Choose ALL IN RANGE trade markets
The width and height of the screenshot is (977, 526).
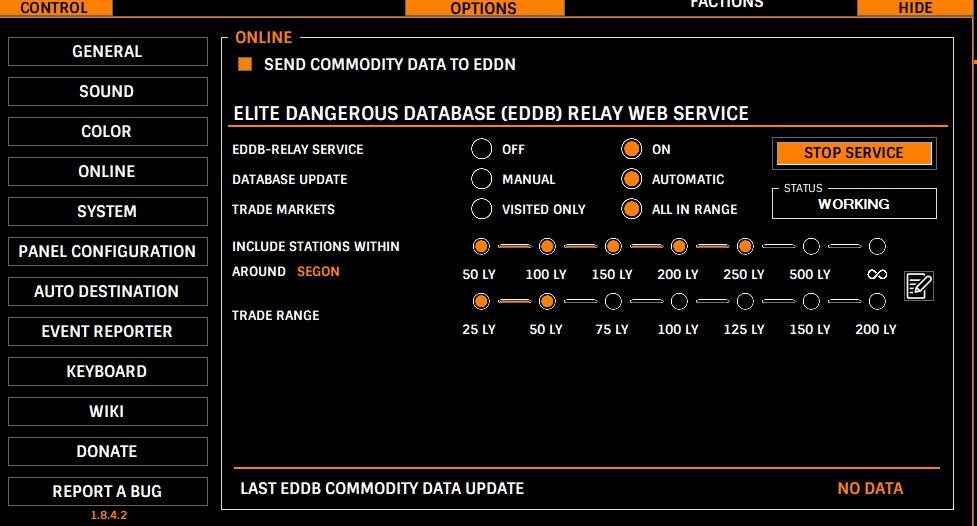coord(631,209)
